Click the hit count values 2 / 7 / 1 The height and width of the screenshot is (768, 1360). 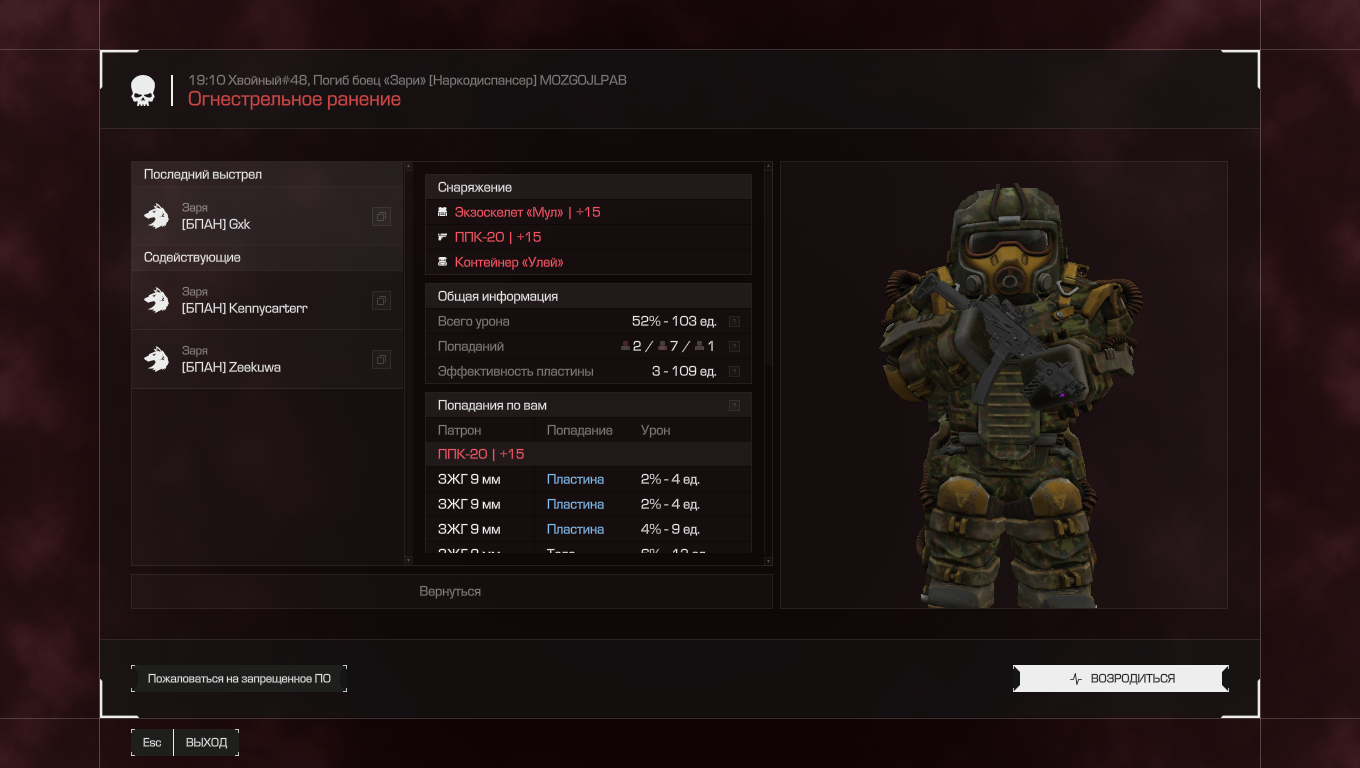point(667,346)
